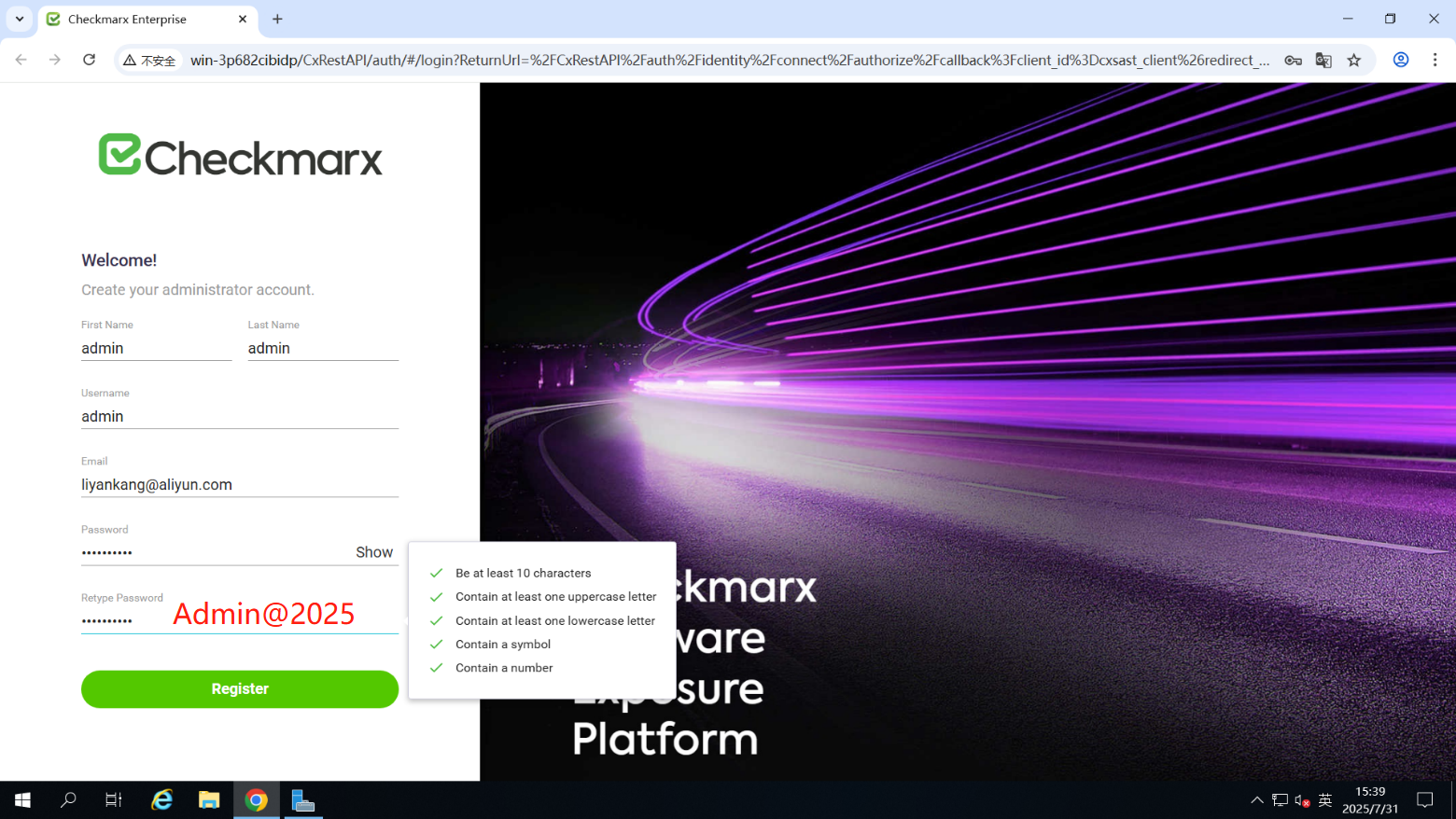This screenshot has height=819, width=1456.
Task: Focus the Retype Password field
Action: pos(240,620)
